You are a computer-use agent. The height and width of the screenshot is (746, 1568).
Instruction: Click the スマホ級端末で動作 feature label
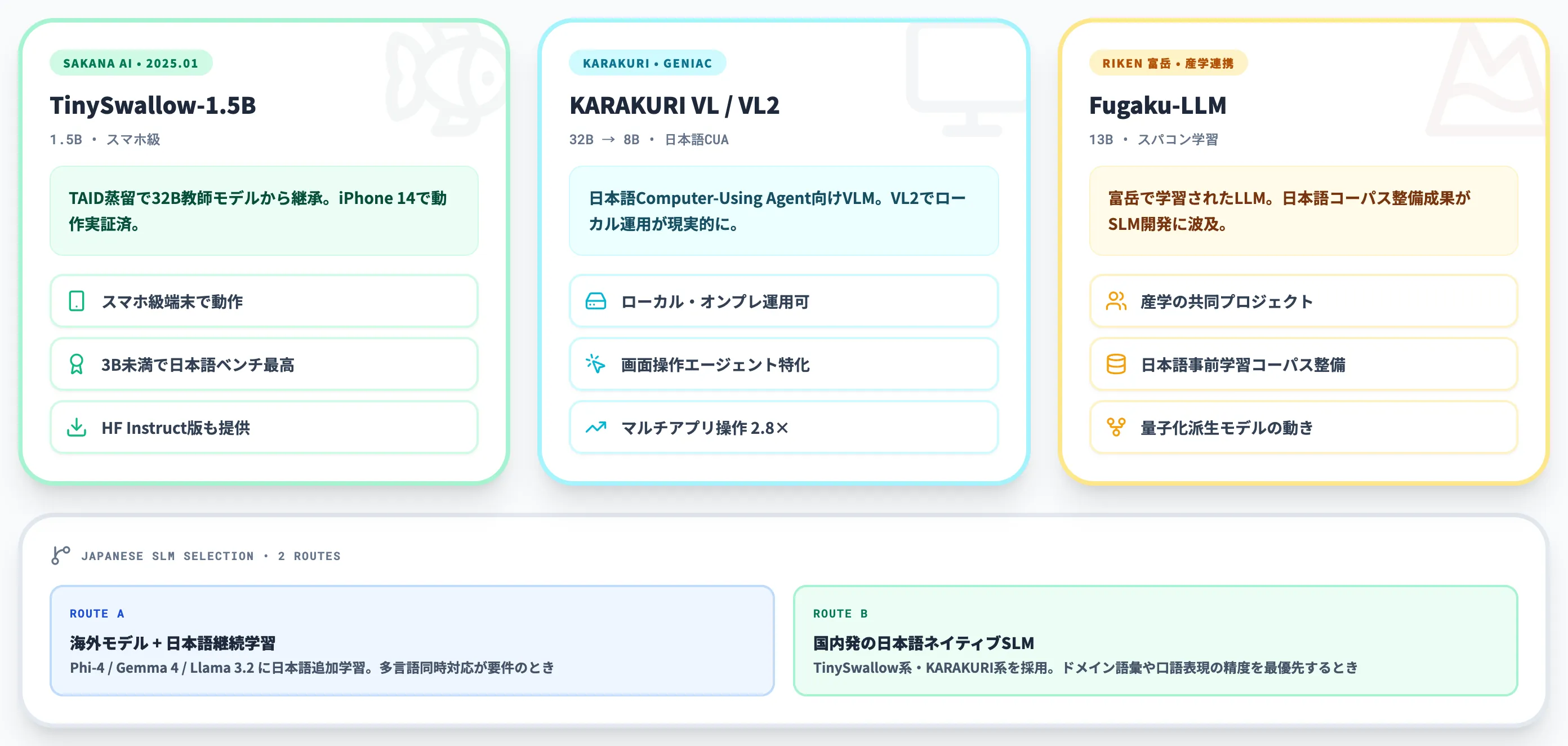pos(172,302)
